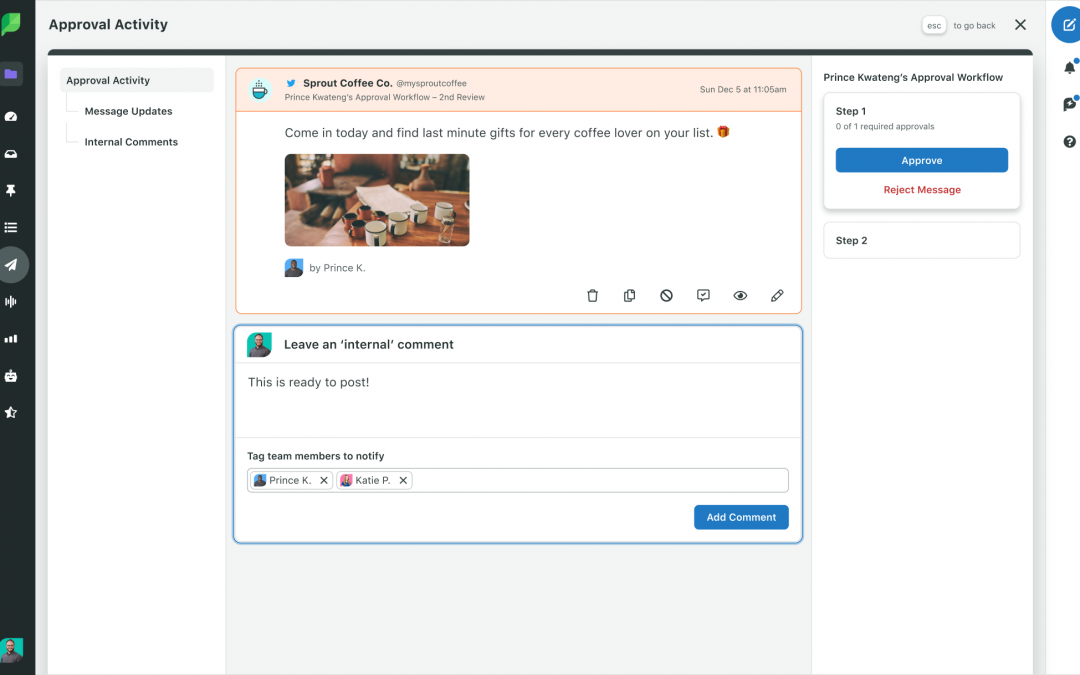Remove Katie P. tag
Viewport: 1080px width, 675px height.
403,481
